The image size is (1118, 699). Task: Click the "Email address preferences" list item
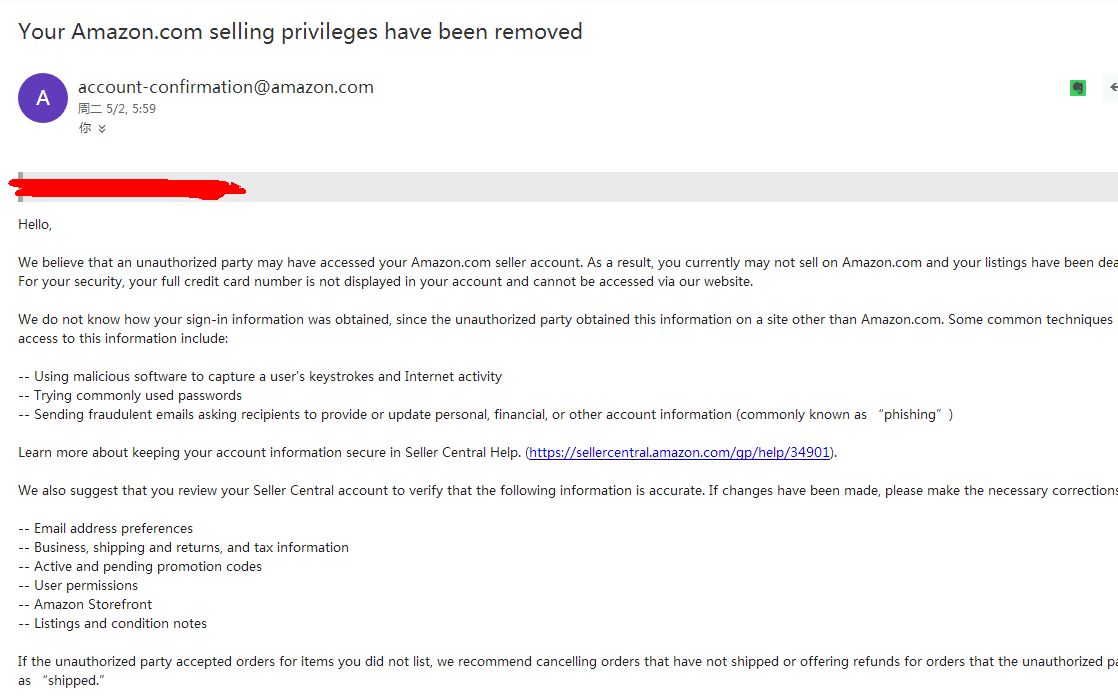click(x=113, y=528)
